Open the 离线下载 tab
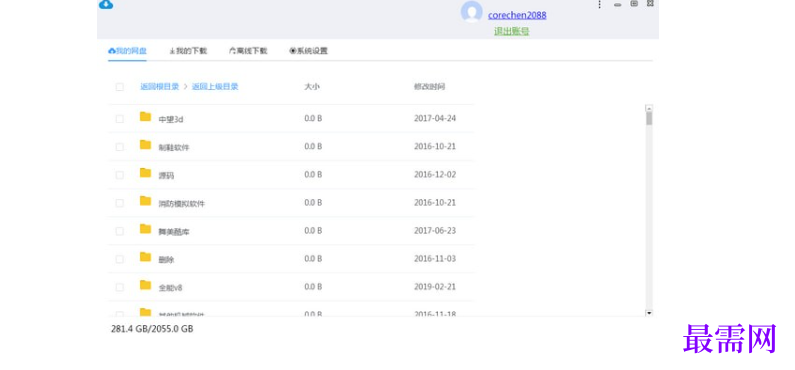 248,51
